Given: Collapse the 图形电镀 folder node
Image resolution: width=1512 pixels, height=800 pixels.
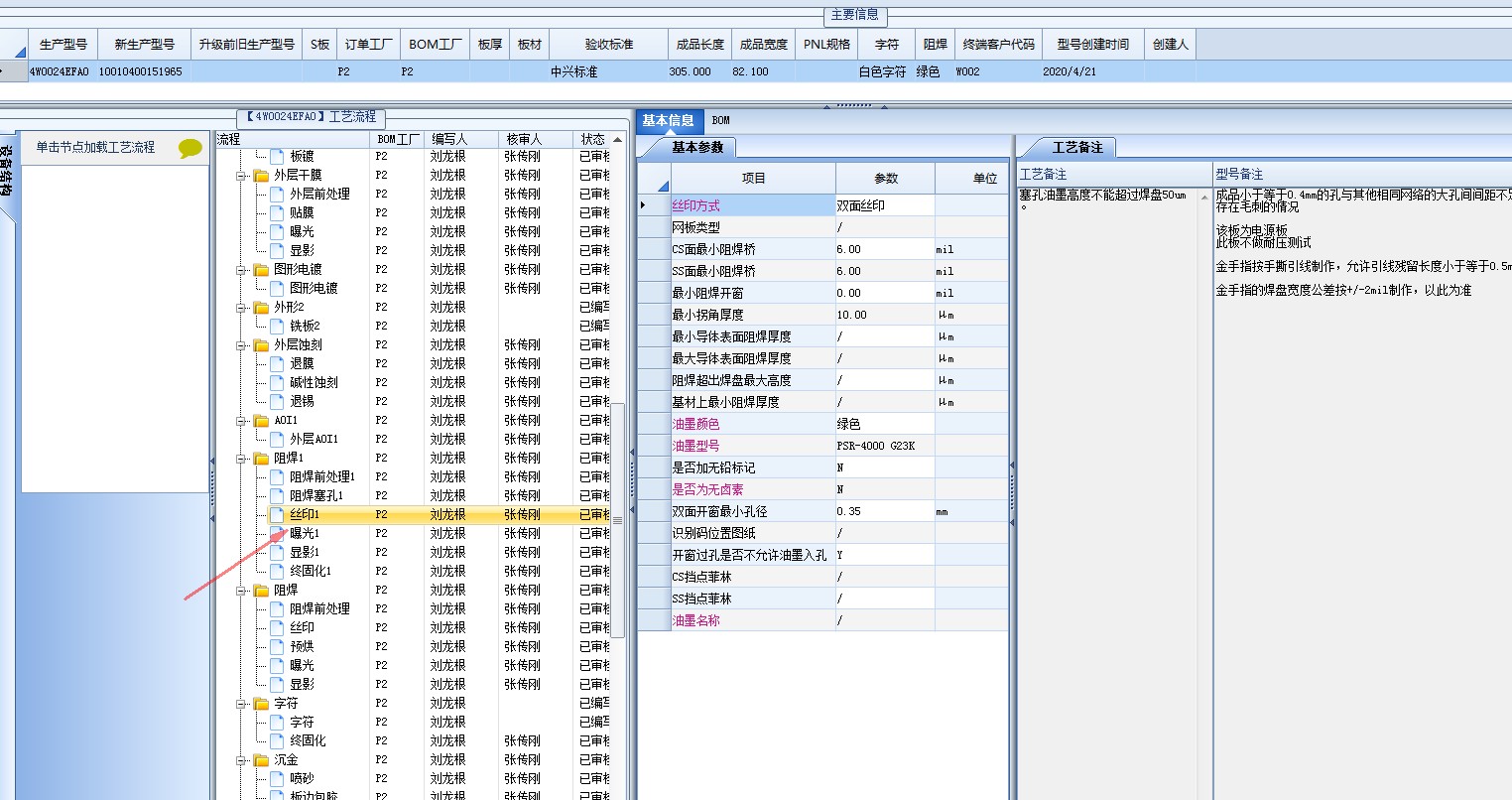Looking at the screenshot, I should coord(242,270).
